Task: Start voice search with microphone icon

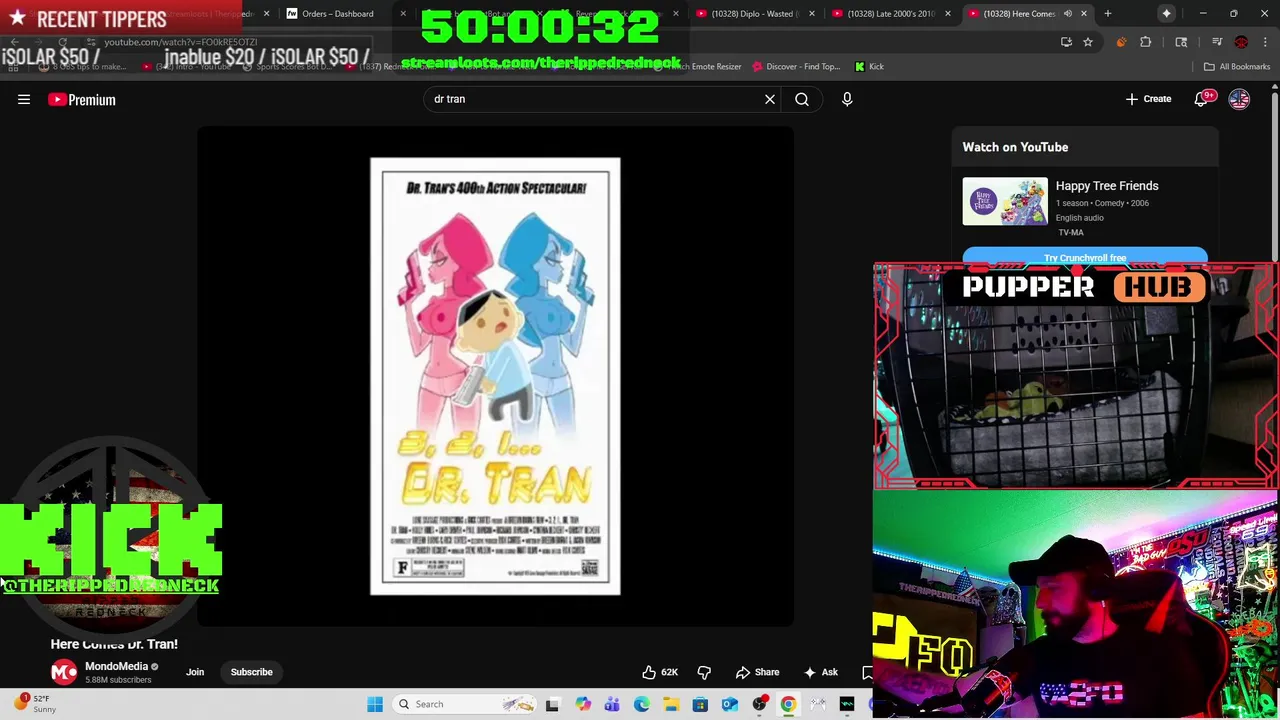Action: tap(847, 99)
